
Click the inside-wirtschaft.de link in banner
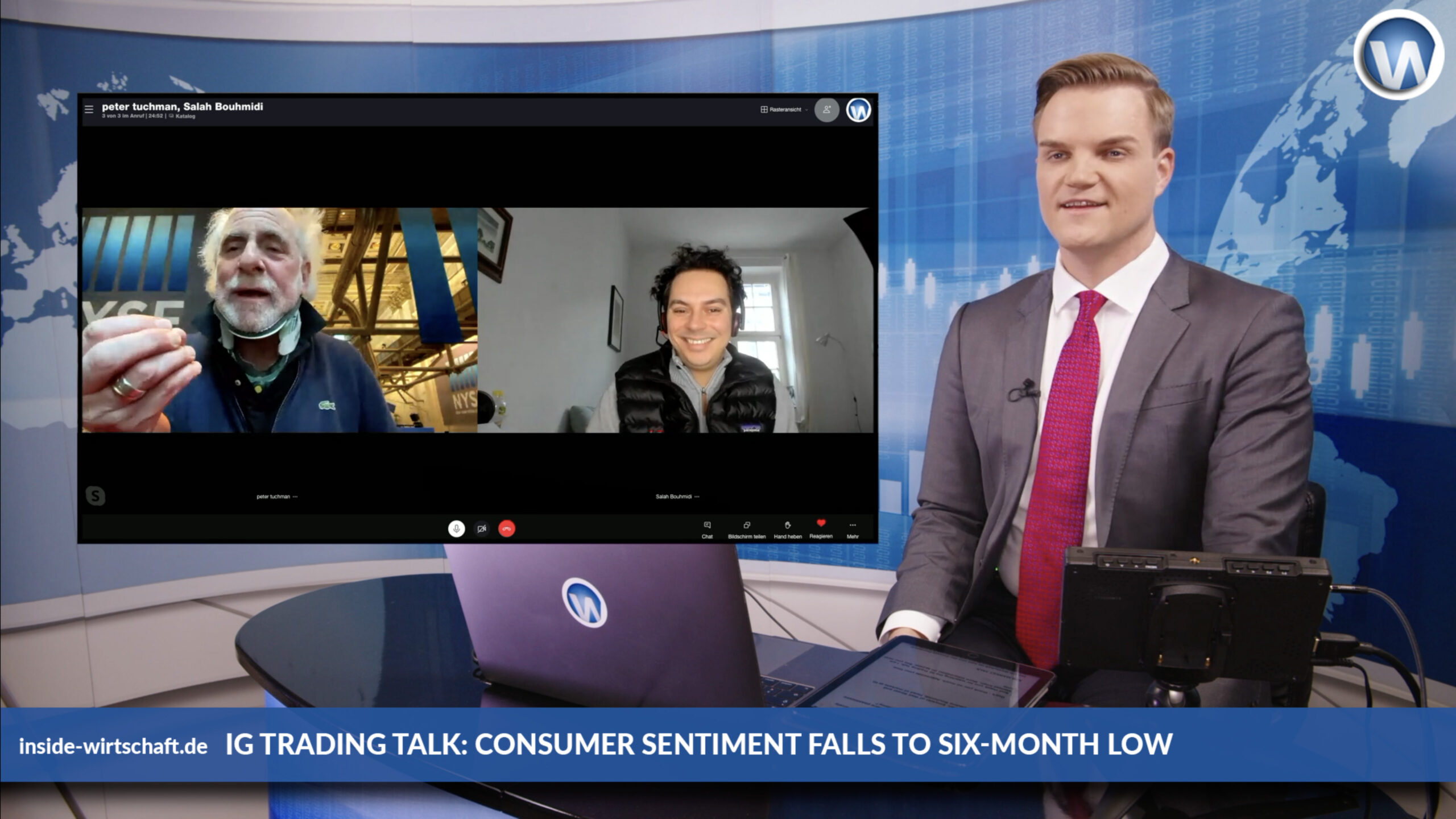pyautogui.click(x=113, y=746)
